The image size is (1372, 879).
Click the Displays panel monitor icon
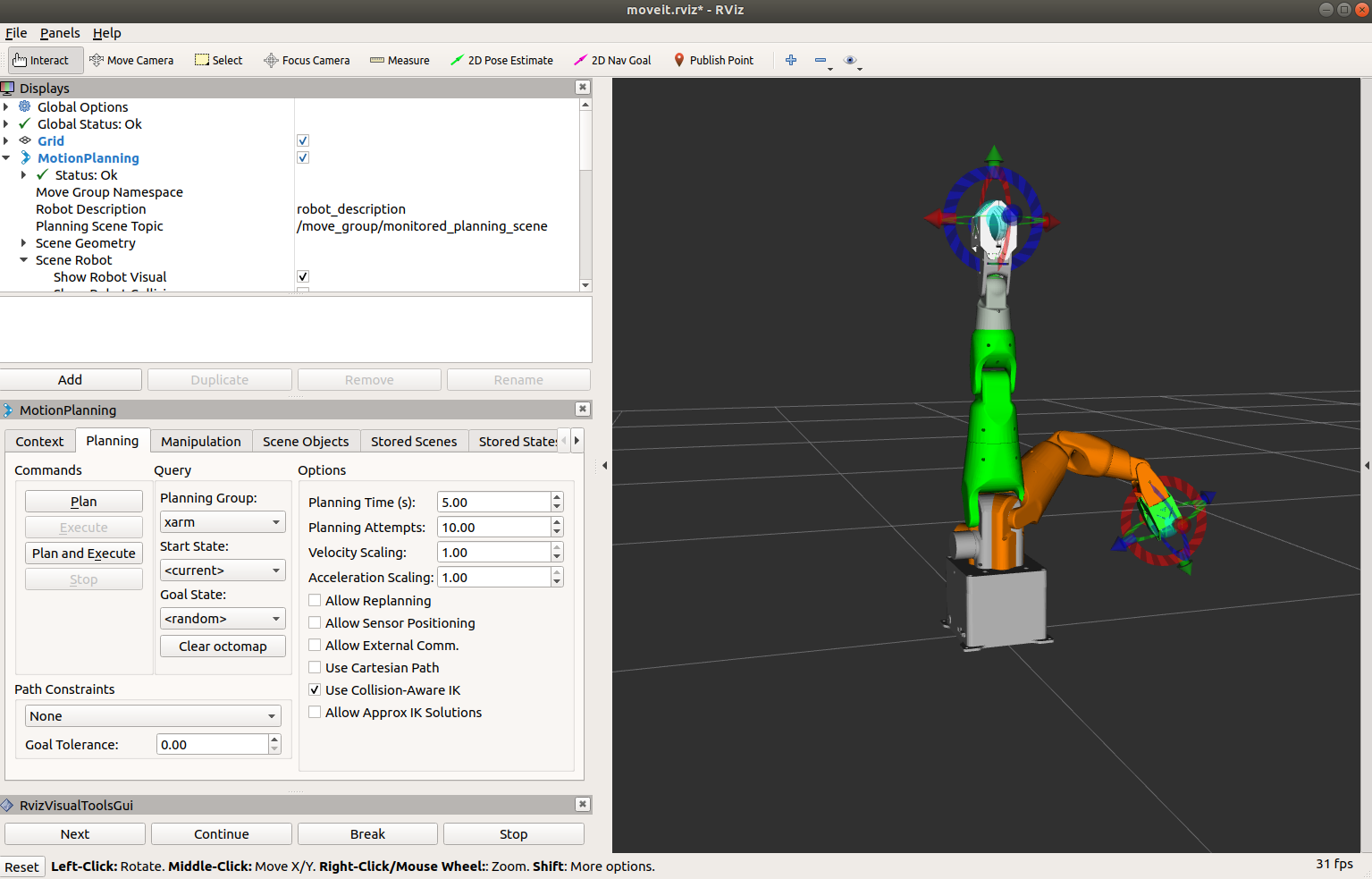click(x=8, y=88)
